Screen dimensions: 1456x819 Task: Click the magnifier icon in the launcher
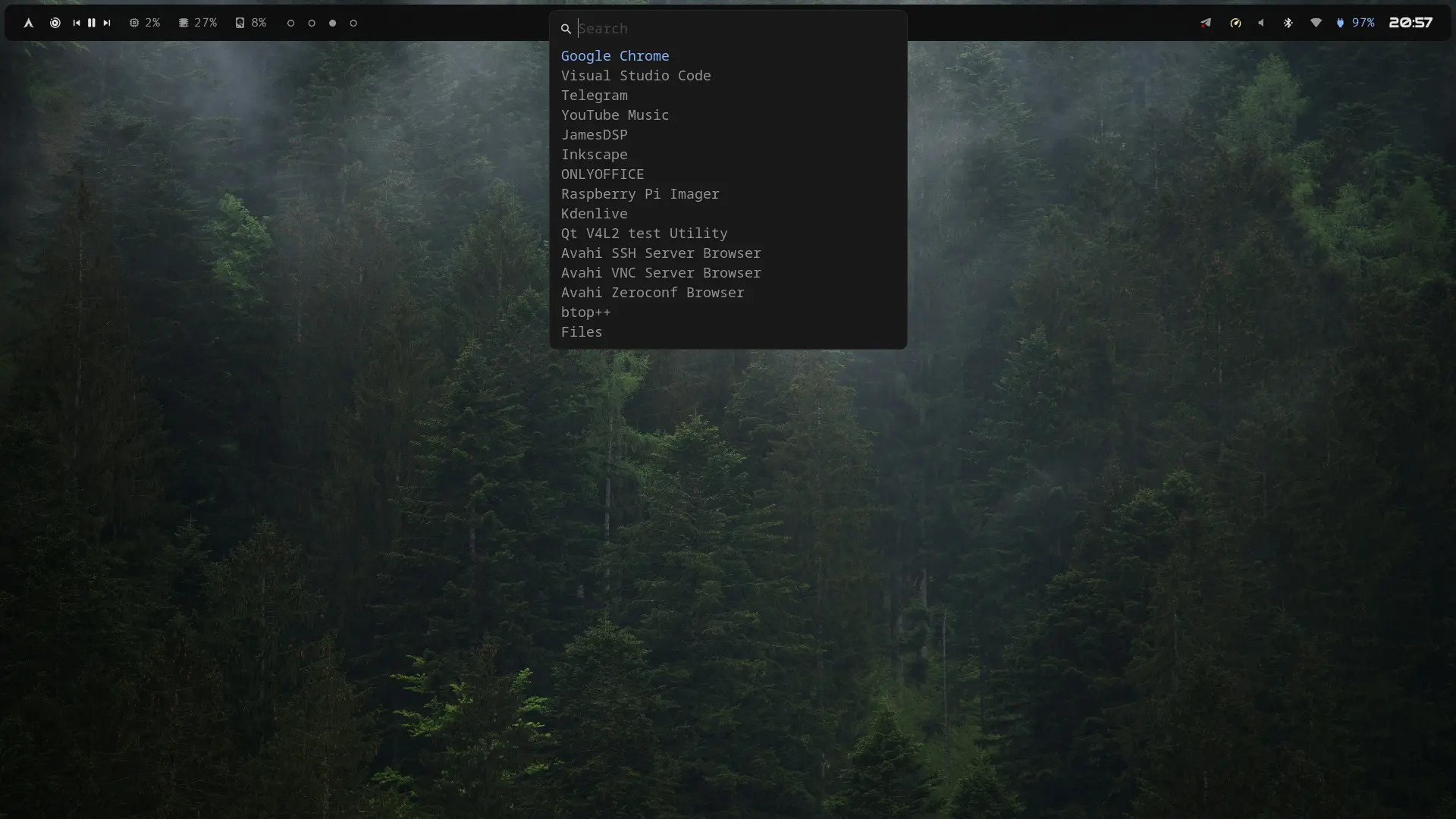pos(566,29)
